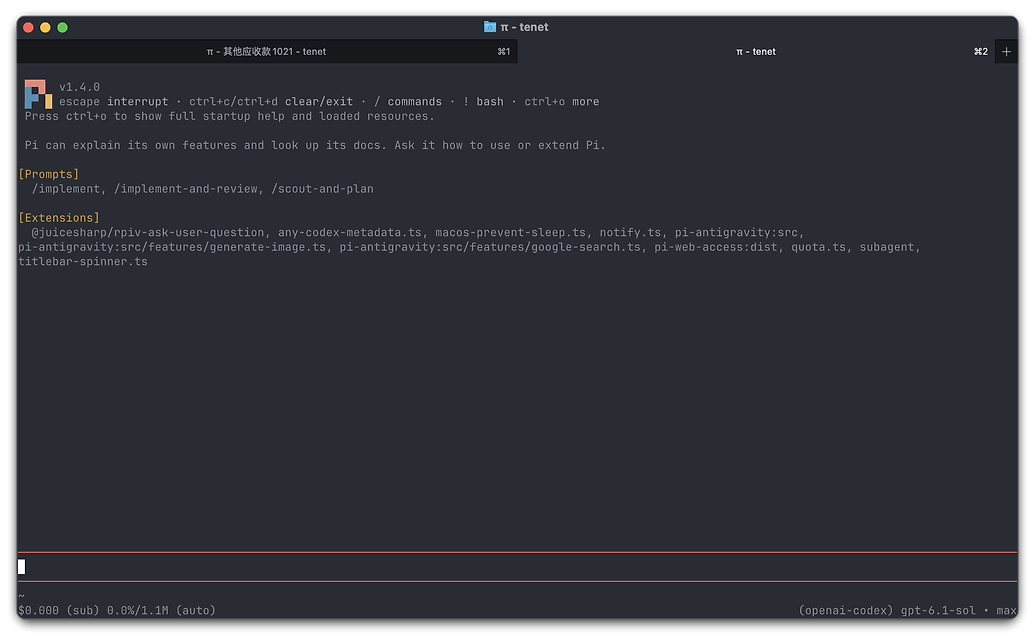Click '0.0%/1.1M (auto)' context status
The height and width of the screenshot is (640, 1035).
tap(161, 610)
